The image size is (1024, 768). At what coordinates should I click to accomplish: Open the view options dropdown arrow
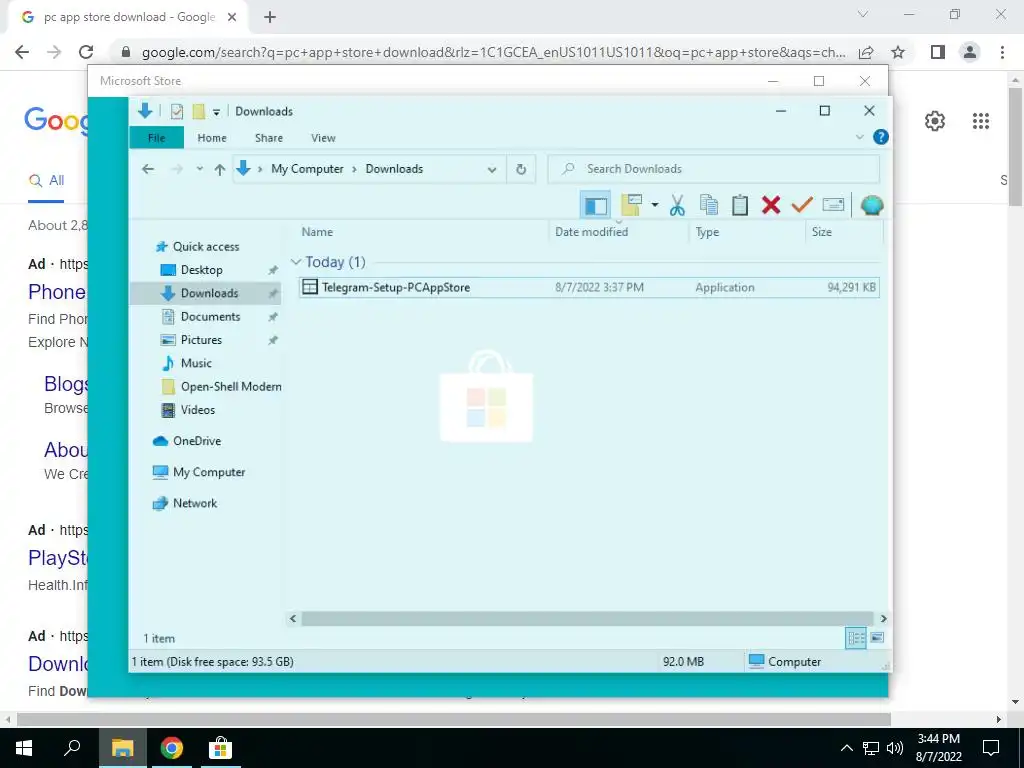[x=654, y=205]
